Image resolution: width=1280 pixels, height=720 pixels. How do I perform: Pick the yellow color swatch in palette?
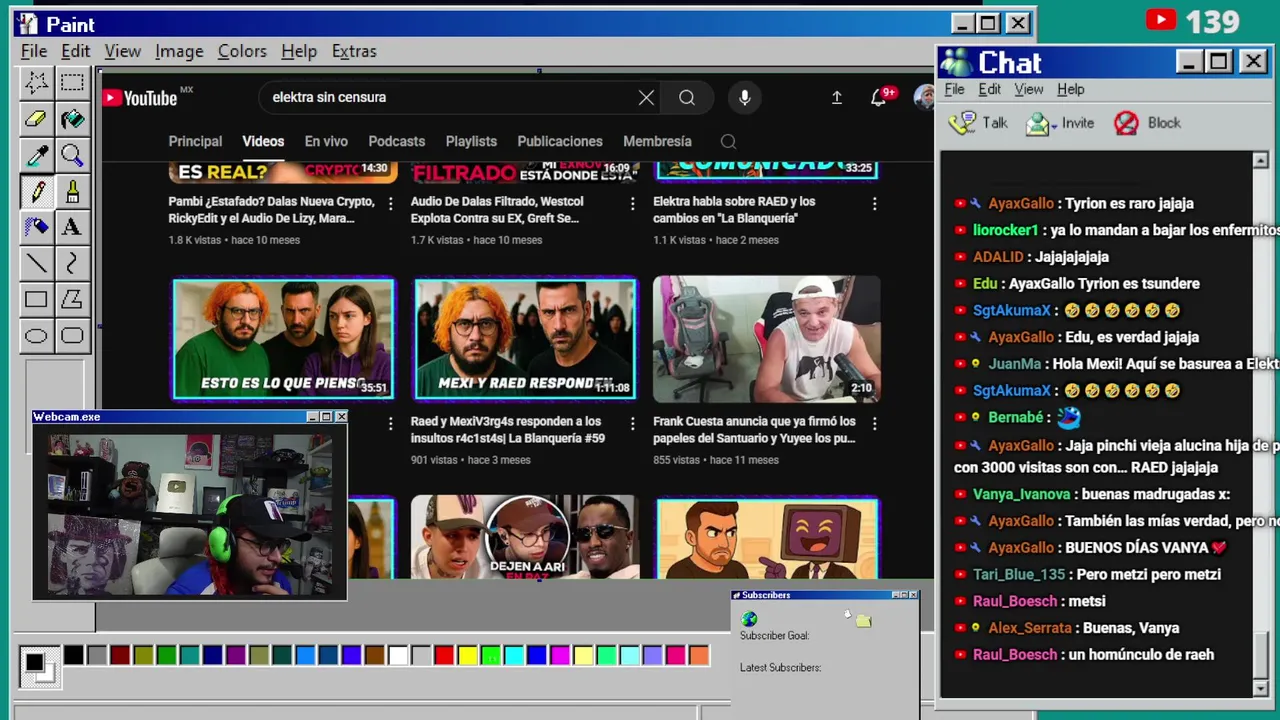coord(467,656)
